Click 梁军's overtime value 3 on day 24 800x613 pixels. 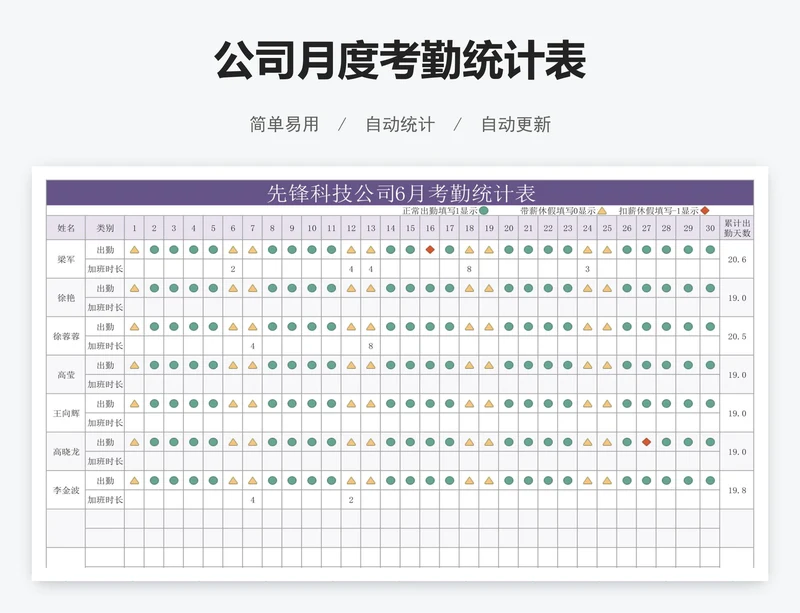pyautogui.click(x=587, y=269)
